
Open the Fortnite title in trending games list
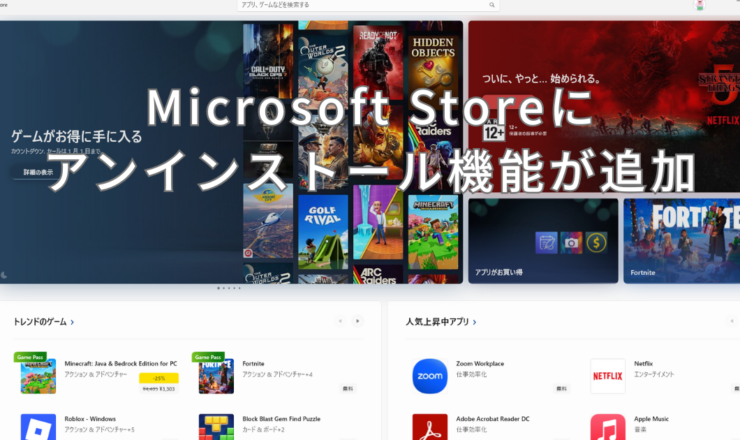(x=253, y=364)
